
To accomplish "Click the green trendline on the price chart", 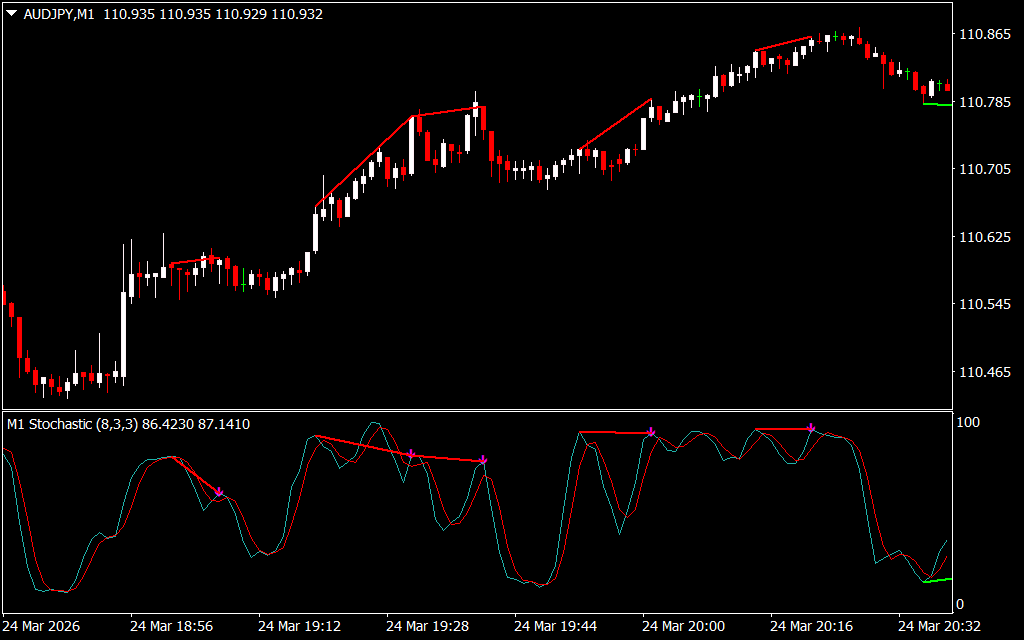I will click(x=937, y=104).
